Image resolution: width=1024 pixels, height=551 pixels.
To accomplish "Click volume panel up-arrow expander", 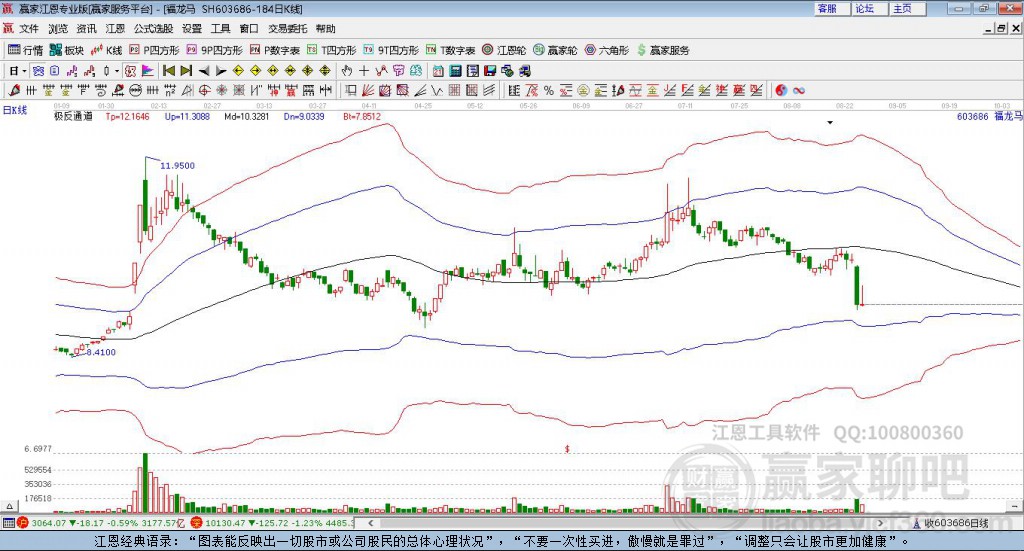I will coord(9,506).
